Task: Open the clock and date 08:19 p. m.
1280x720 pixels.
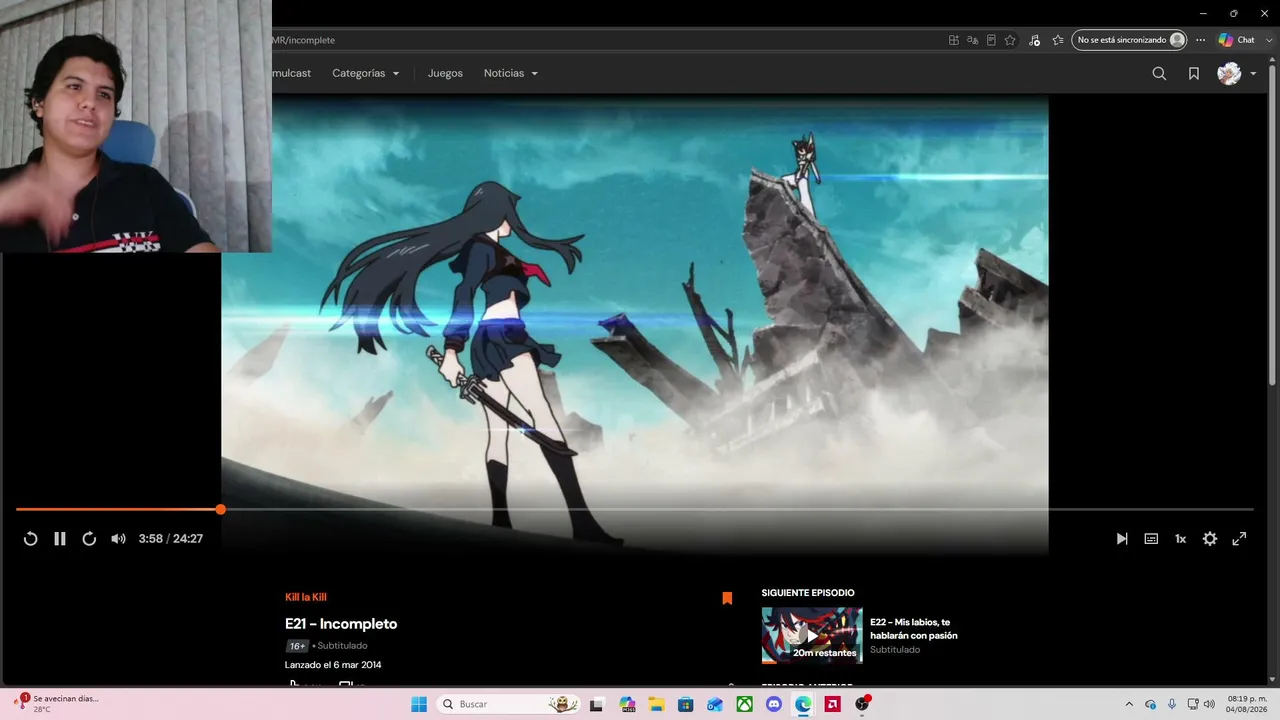Action: (1247, 704)
